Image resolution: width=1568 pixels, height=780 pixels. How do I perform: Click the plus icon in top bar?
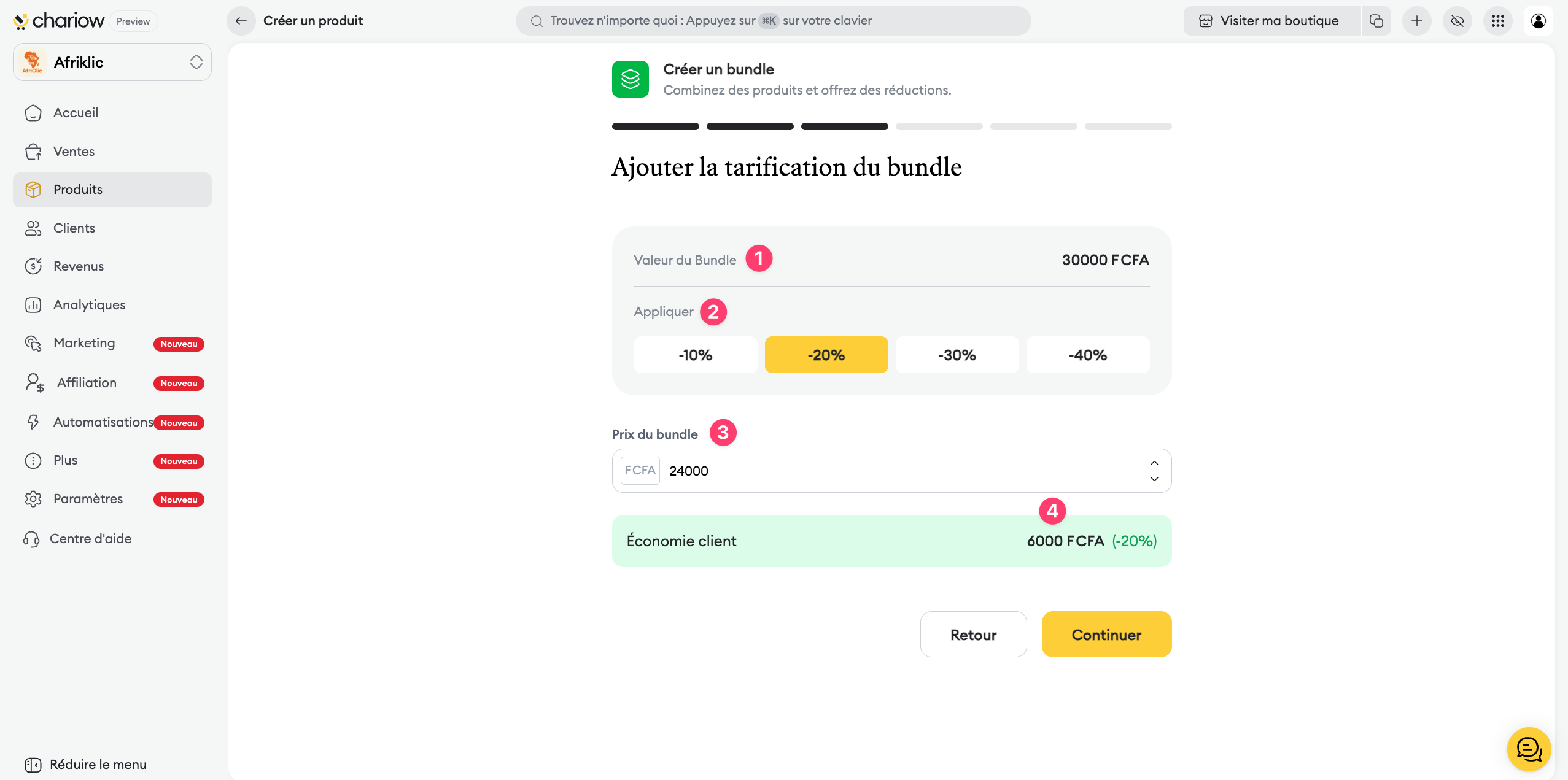pyautogui.click(x=1417, y=21)
